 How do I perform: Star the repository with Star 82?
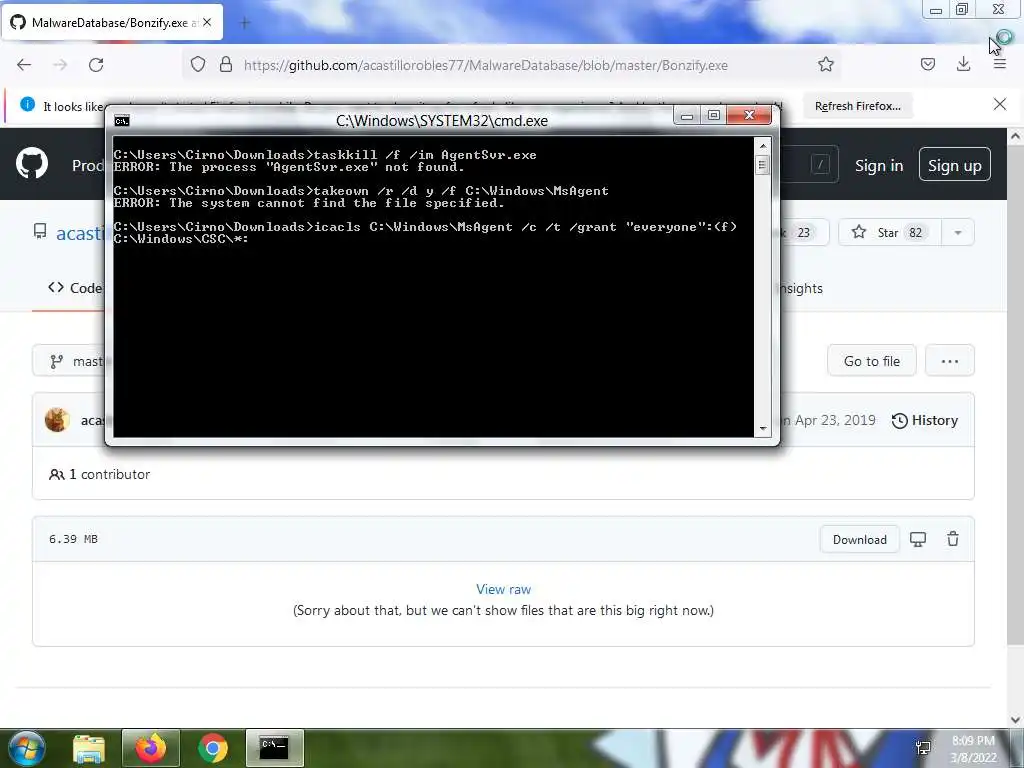tap(890, 232)
